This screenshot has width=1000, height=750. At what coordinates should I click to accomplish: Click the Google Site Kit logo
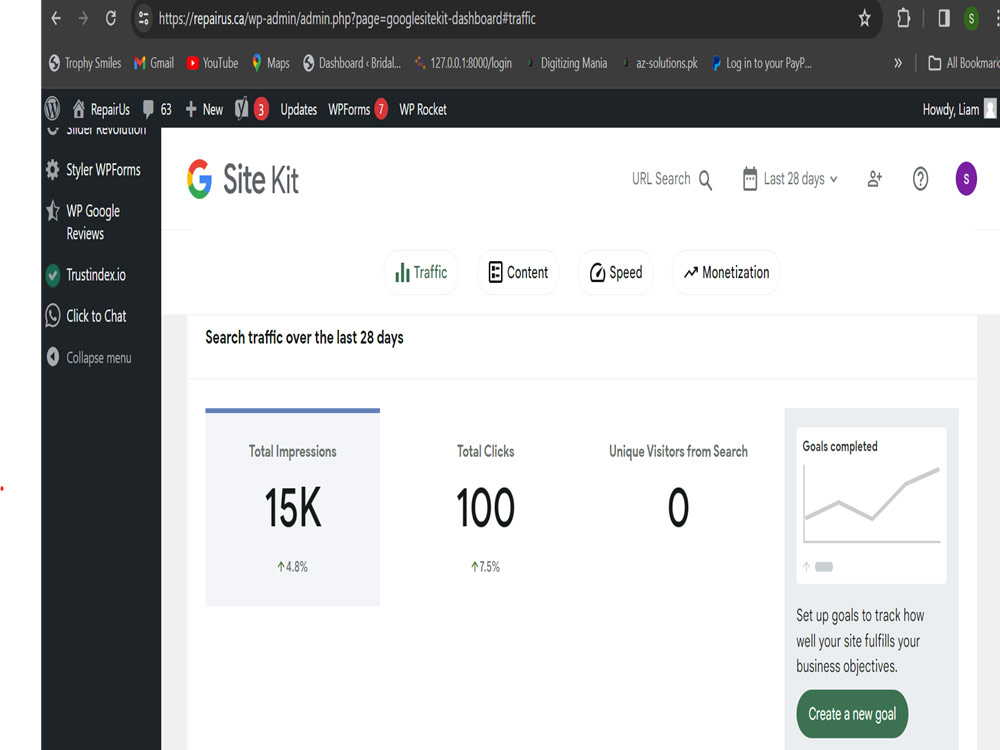point(243,179)
